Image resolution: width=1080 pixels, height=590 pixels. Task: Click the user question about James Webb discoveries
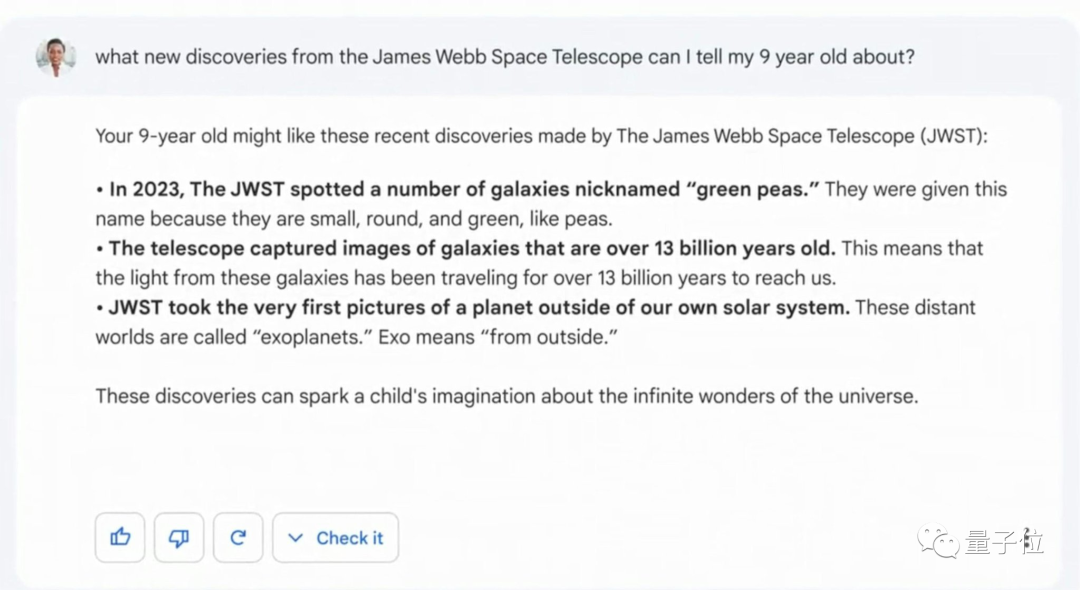(504, 57)
